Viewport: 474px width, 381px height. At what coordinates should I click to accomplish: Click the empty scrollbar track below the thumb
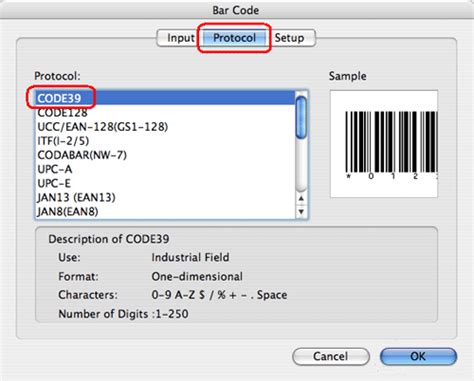click(x=301, y=166)
